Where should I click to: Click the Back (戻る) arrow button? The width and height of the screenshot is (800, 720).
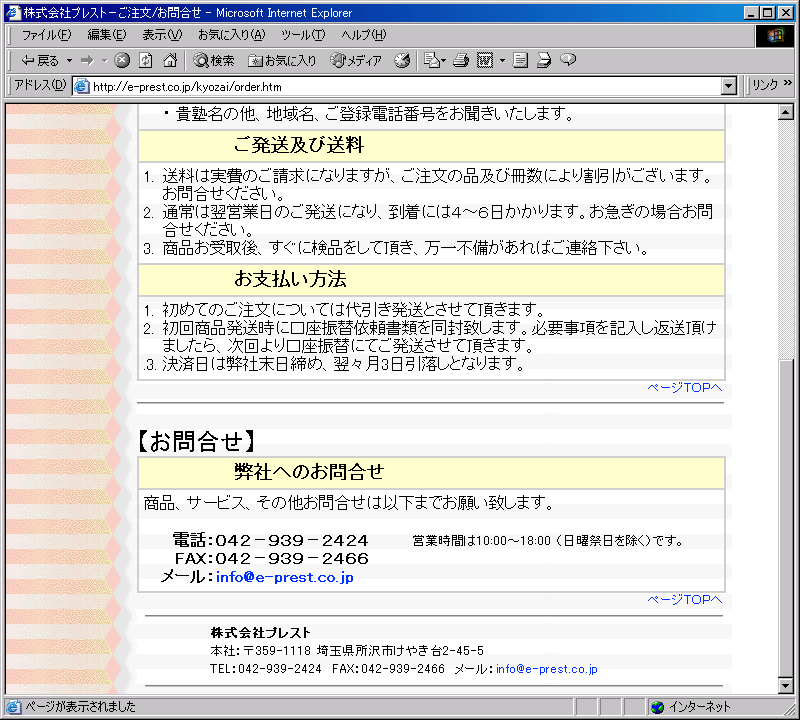point(39,61)
